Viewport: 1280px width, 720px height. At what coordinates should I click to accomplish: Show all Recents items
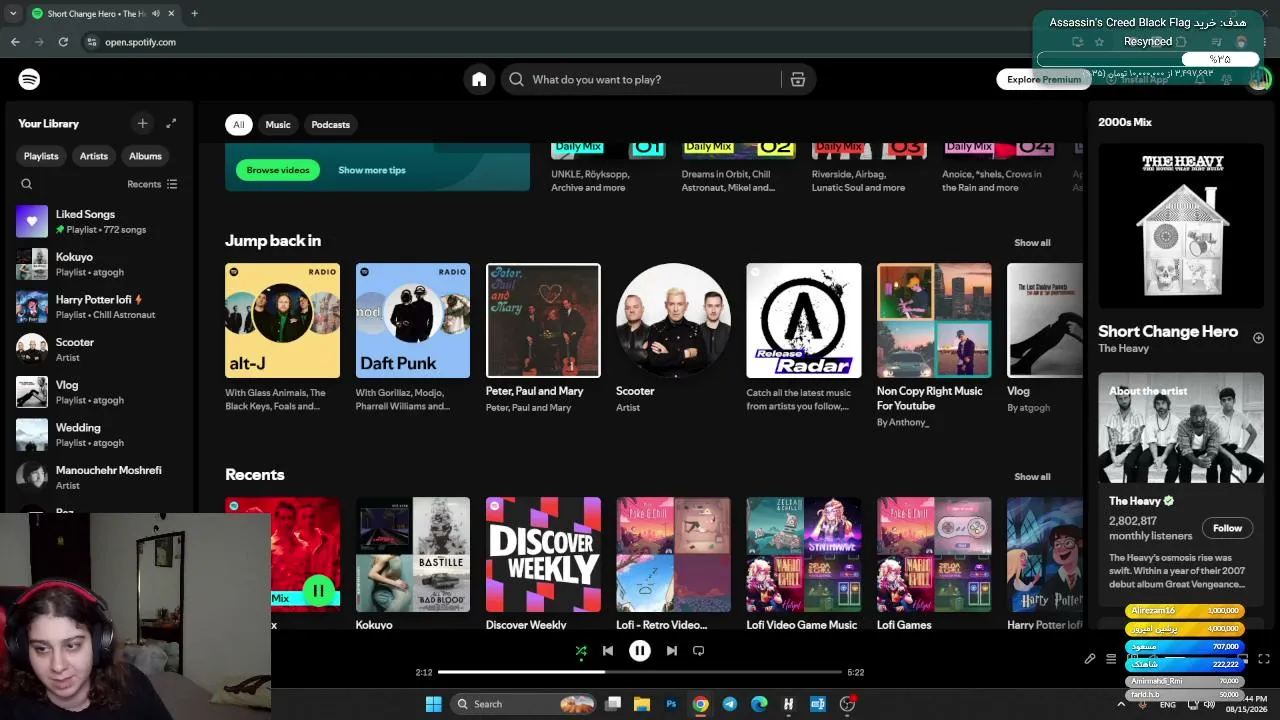click(x=1032, y=477)
